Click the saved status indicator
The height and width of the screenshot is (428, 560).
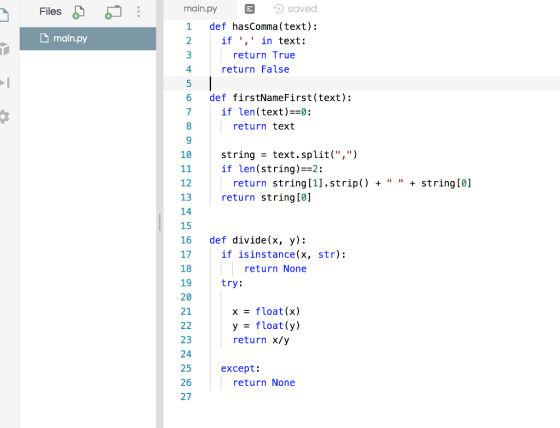(295, 9)
